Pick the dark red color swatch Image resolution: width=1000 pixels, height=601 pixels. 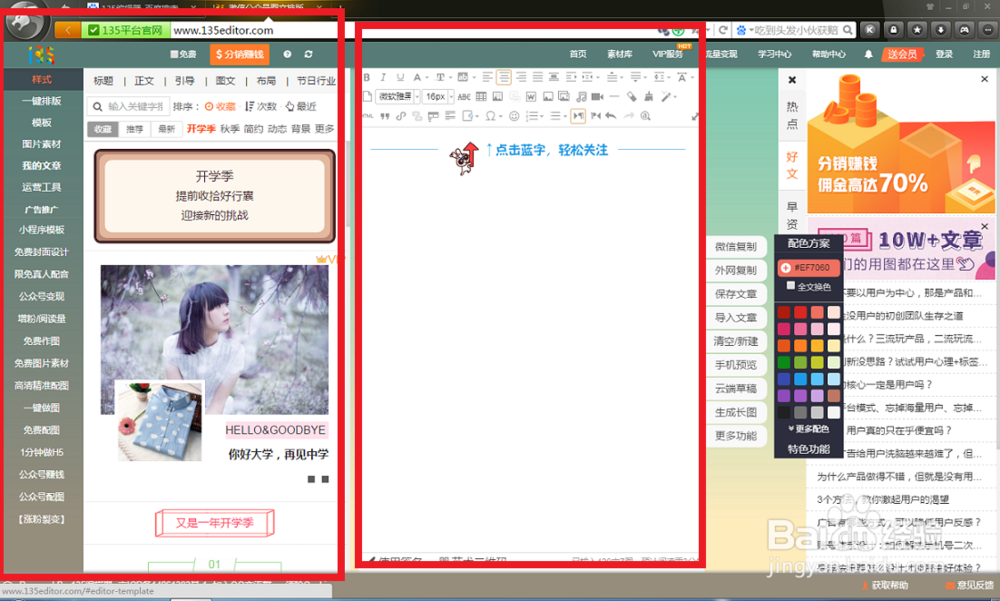click(x=784, y=312)
